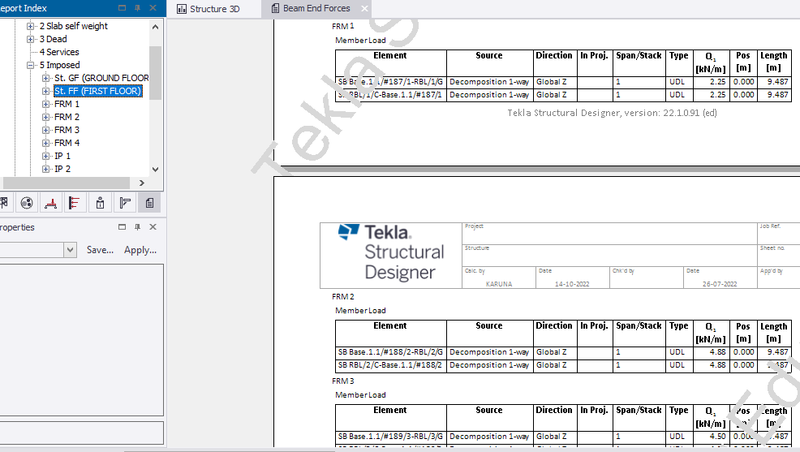This screenshot has height=452, width=800.
Task: Click the Report Index scroll-up arrow
Action: 156,27
